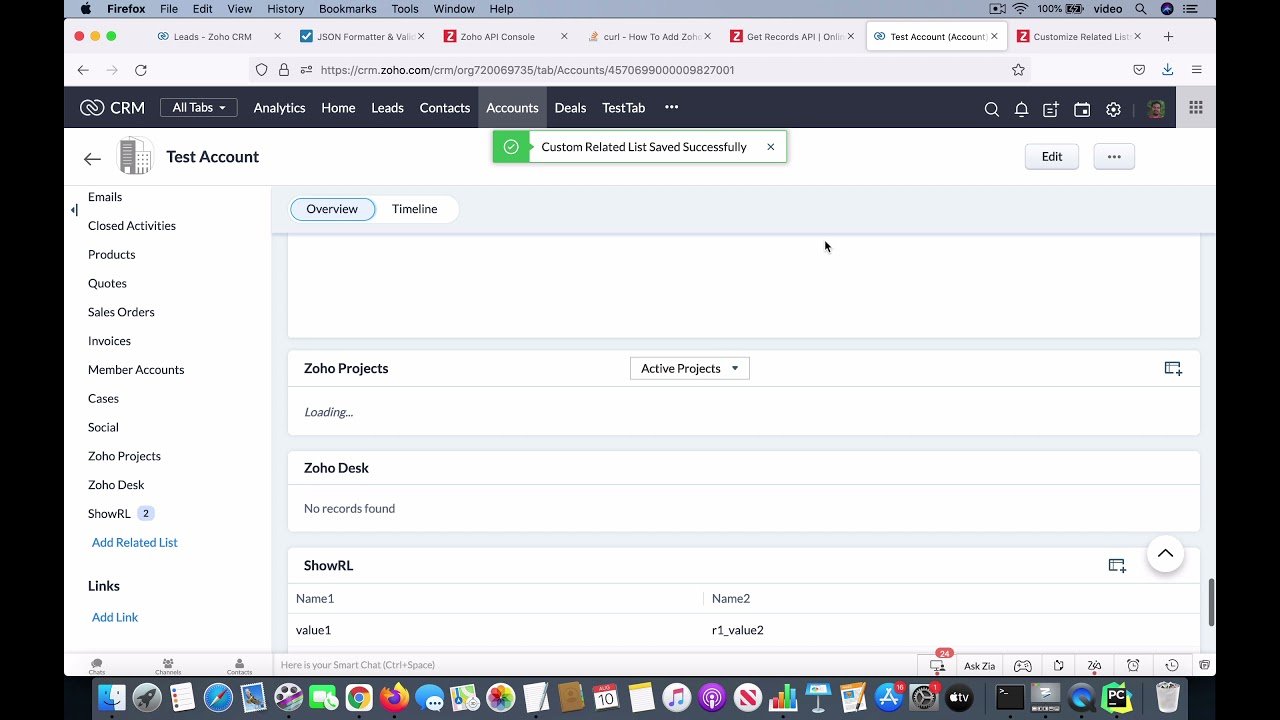Bookmark this page with the star
The height and width of the screenshot is (720, 1280).
[x=1018, y=70]
